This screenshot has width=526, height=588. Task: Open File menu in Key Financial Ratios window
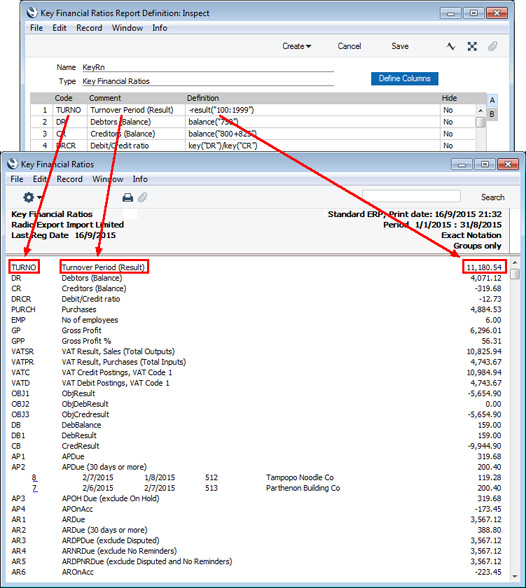click(x=17, y=179)
